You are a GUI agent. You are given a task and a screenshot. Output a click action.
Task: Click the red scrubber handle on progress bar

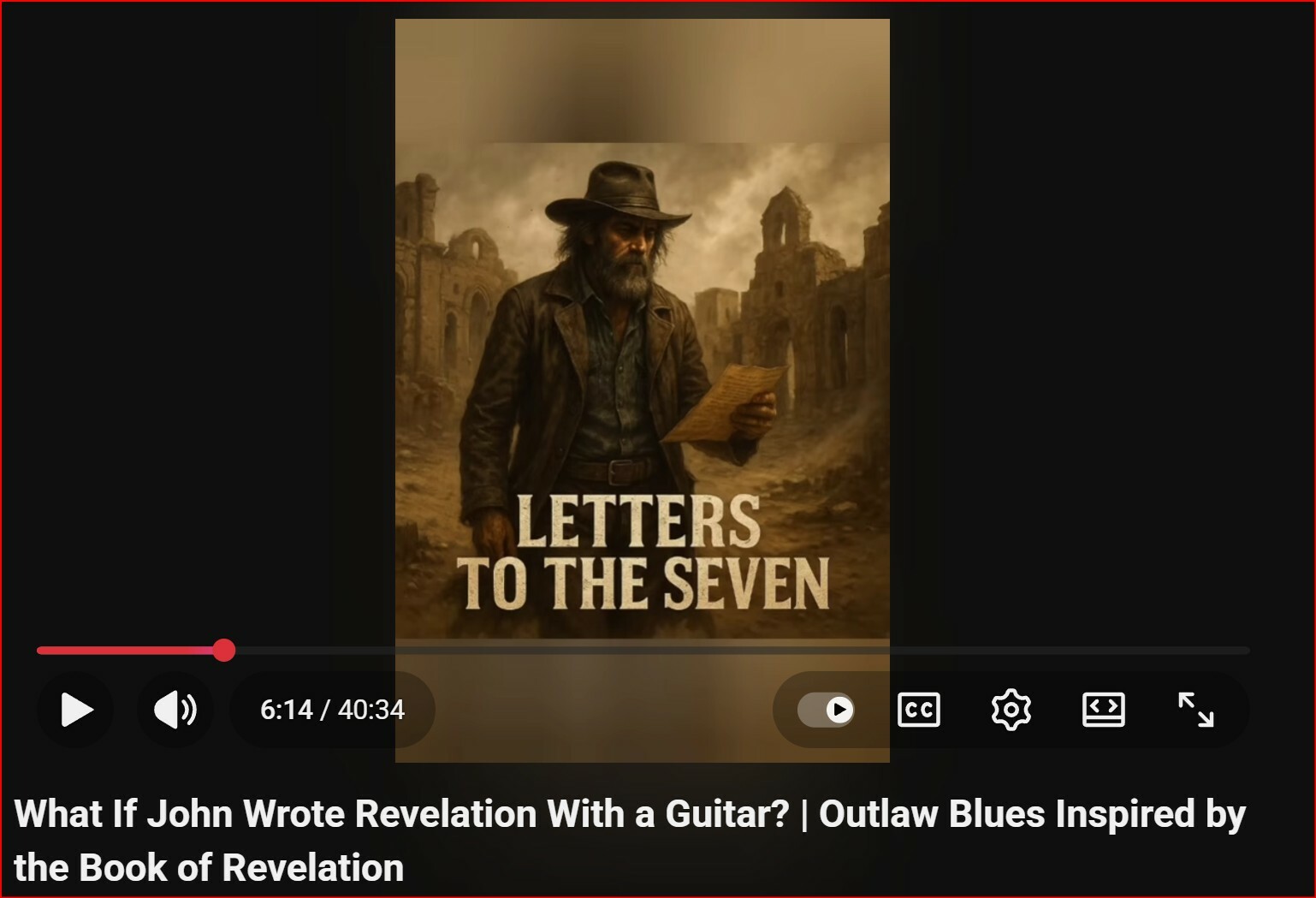[224, 651]
